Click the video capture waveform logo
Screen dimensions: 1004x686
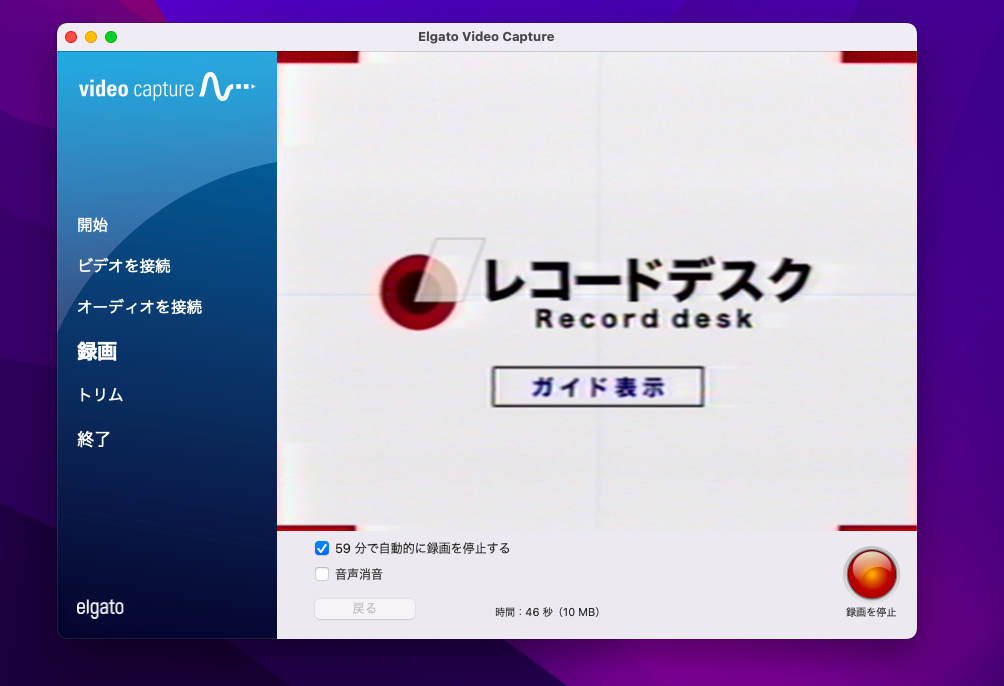coord(166,88)
